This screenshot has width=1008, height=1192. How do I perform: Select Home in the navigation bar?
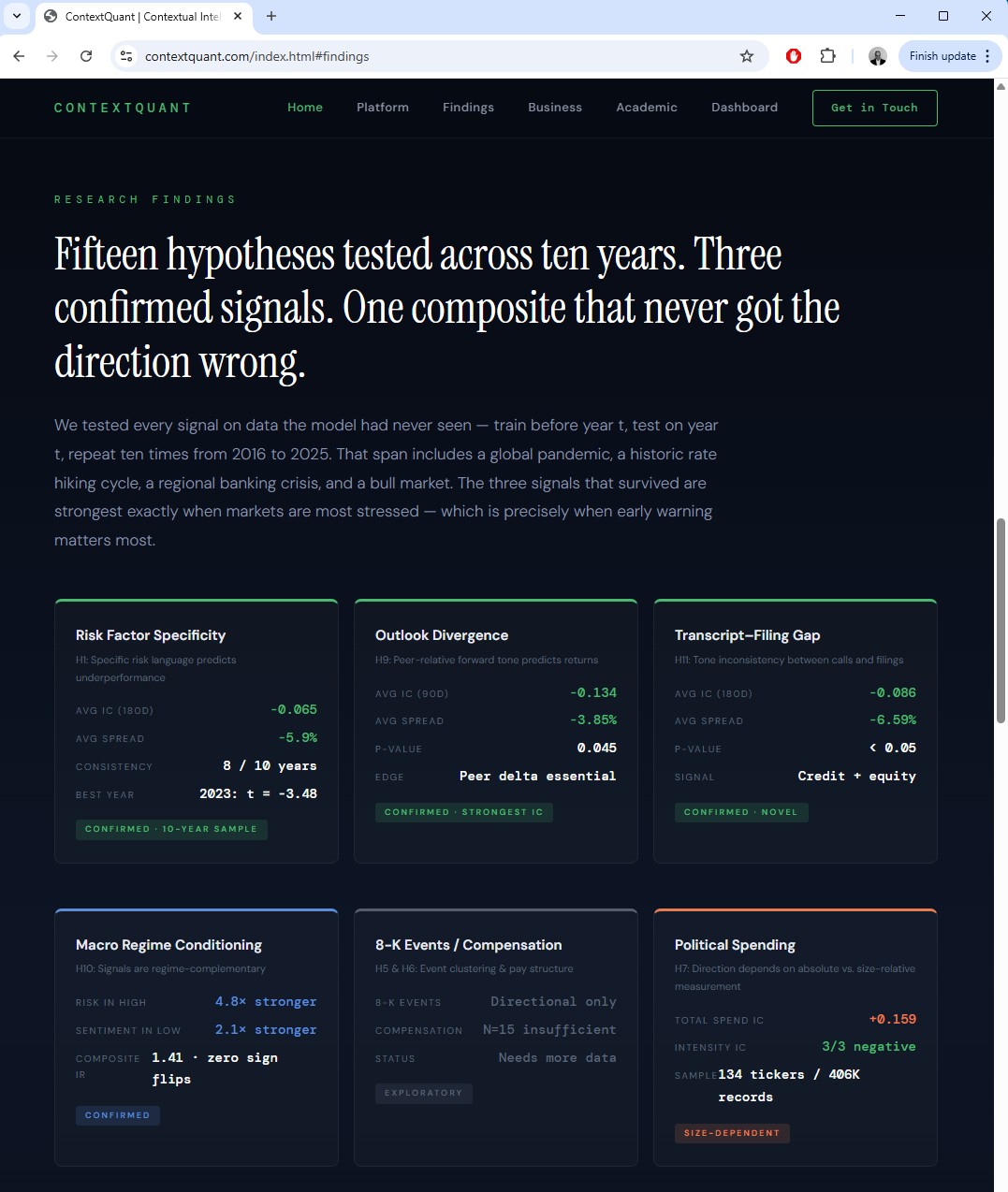point(304,107)
